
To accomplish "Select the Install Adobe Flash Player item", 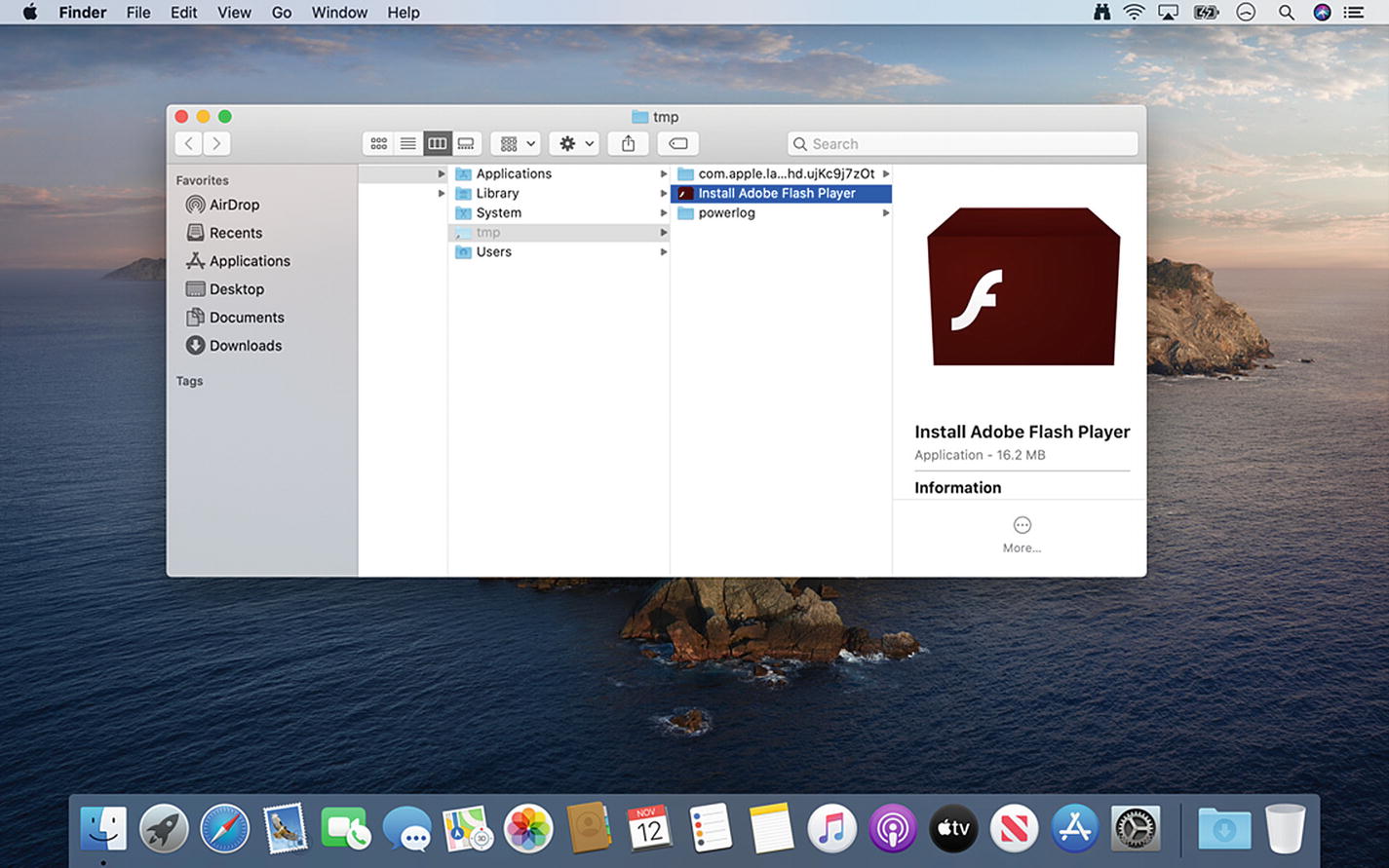I will pyautogui.click(x=781, y=193).
